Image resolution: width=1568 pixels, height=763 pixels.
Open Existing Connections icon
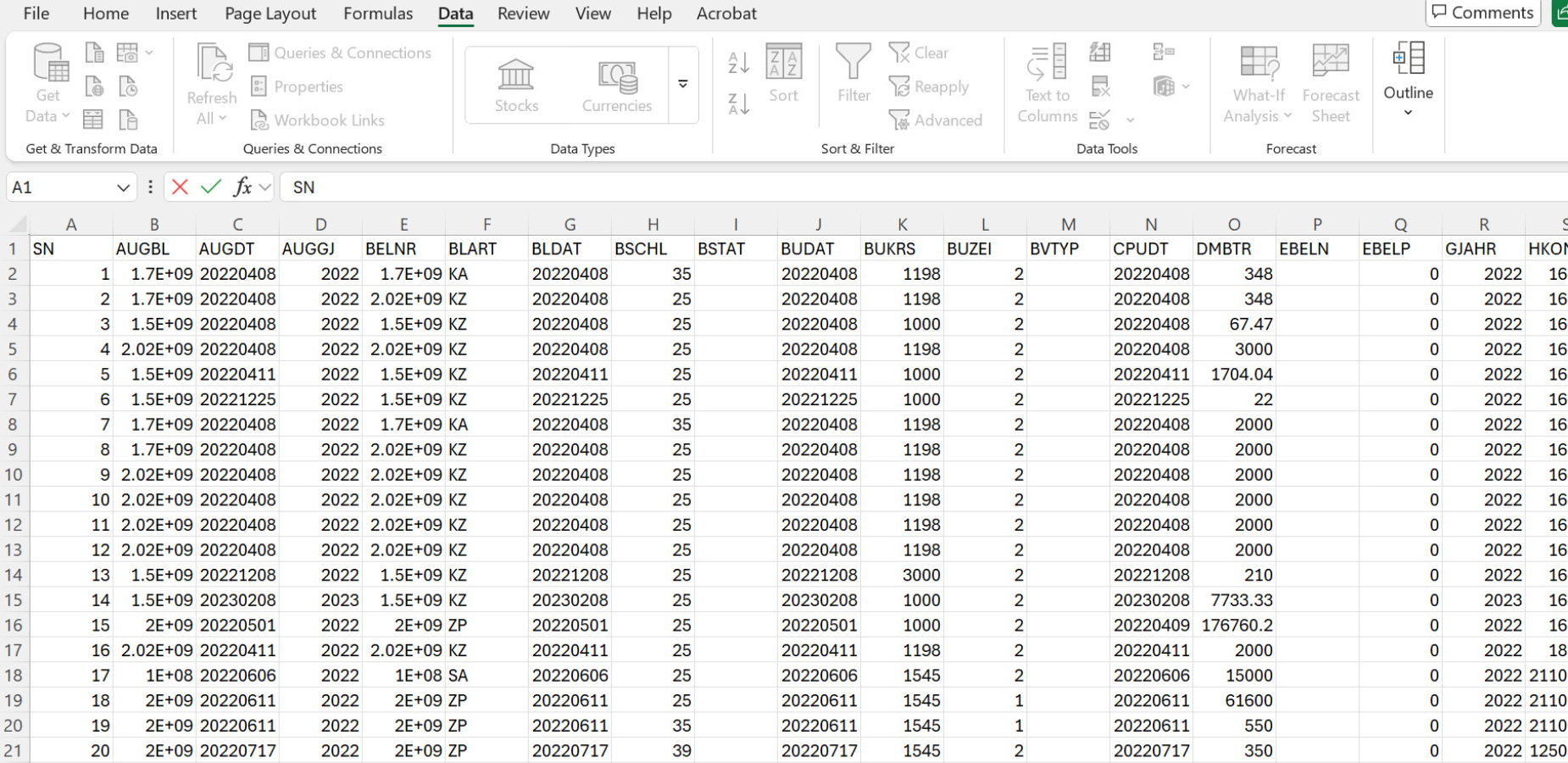128,120
